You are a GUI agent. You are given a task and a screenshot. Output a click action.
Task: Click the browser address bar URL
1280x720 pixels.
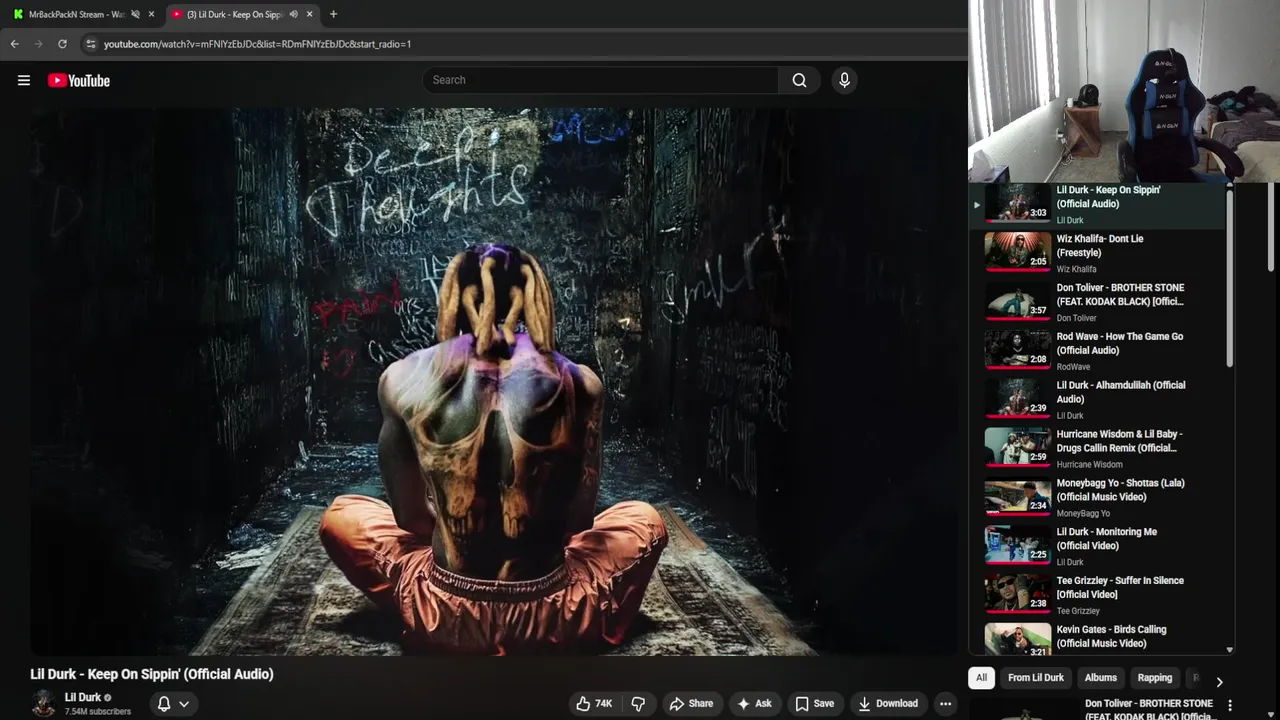click(257, 44)
